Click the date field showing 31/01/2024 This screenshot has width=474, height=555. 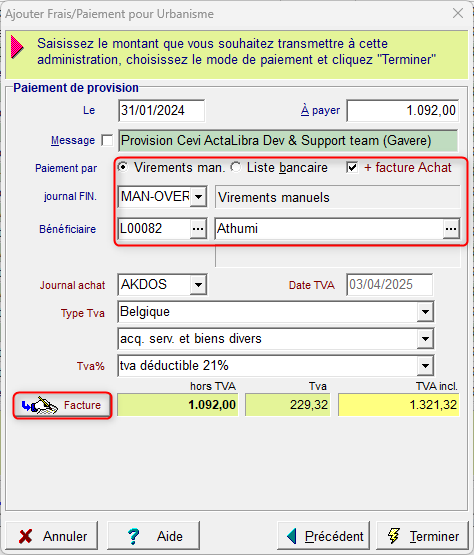click(161, 111)
